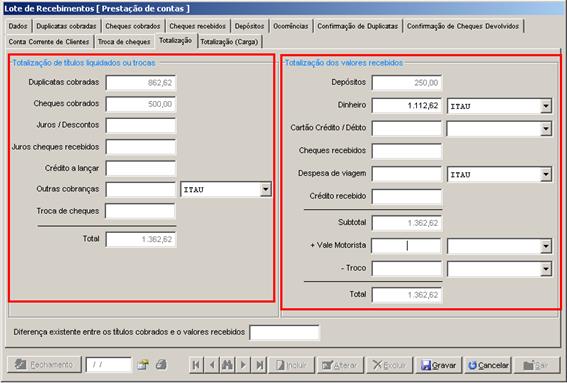Viewport: 567px width, 383px height.
Task: Expand the Despesa de viagem ITAU dropdown
Action: click(x=546, y=174)
